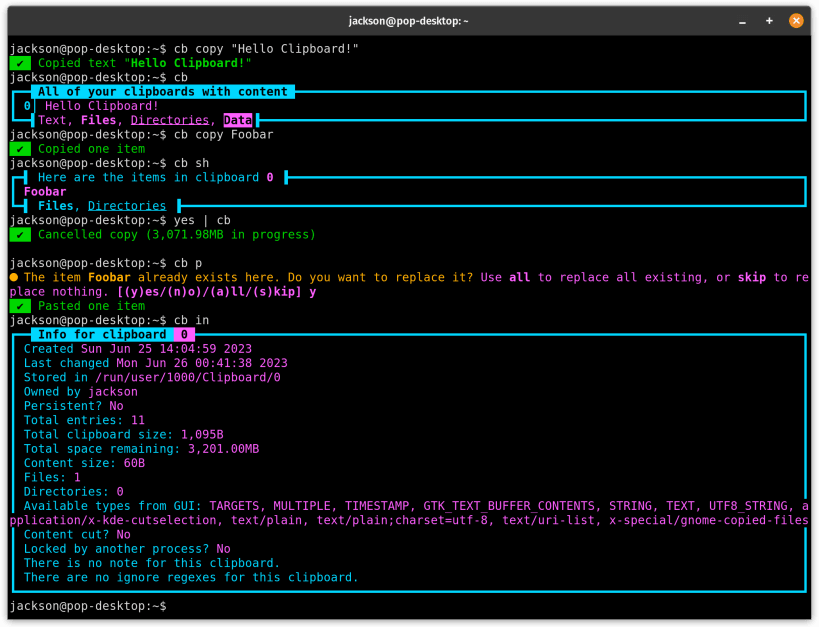Click the green checkmark beside "Copied text"
Viewport: 819px width, 627px height.
20,62
